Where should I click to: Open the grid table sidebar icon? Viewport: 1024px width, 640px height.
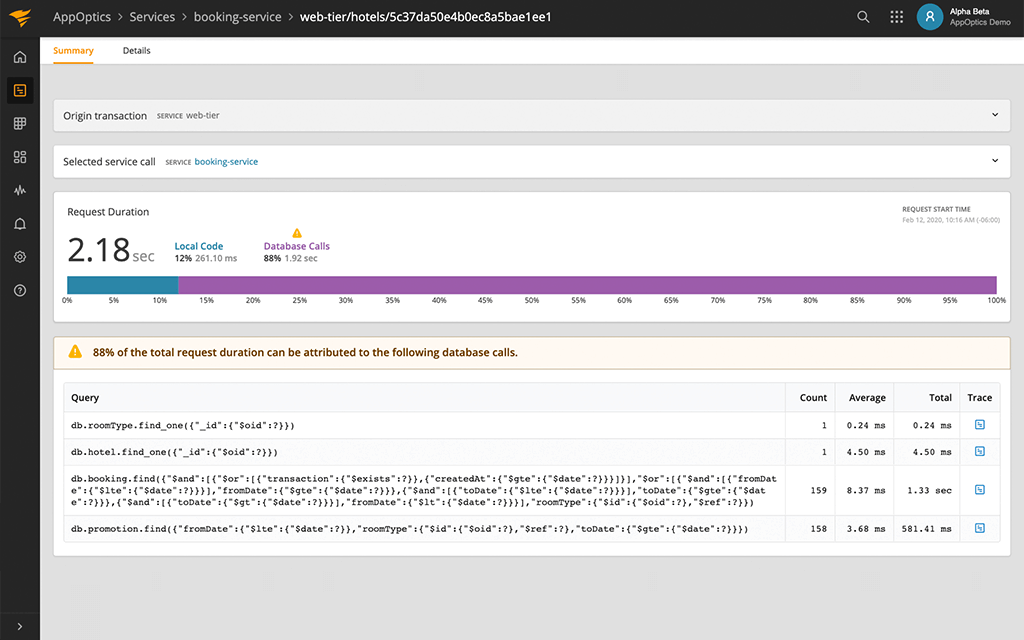(x=20, y=123)
